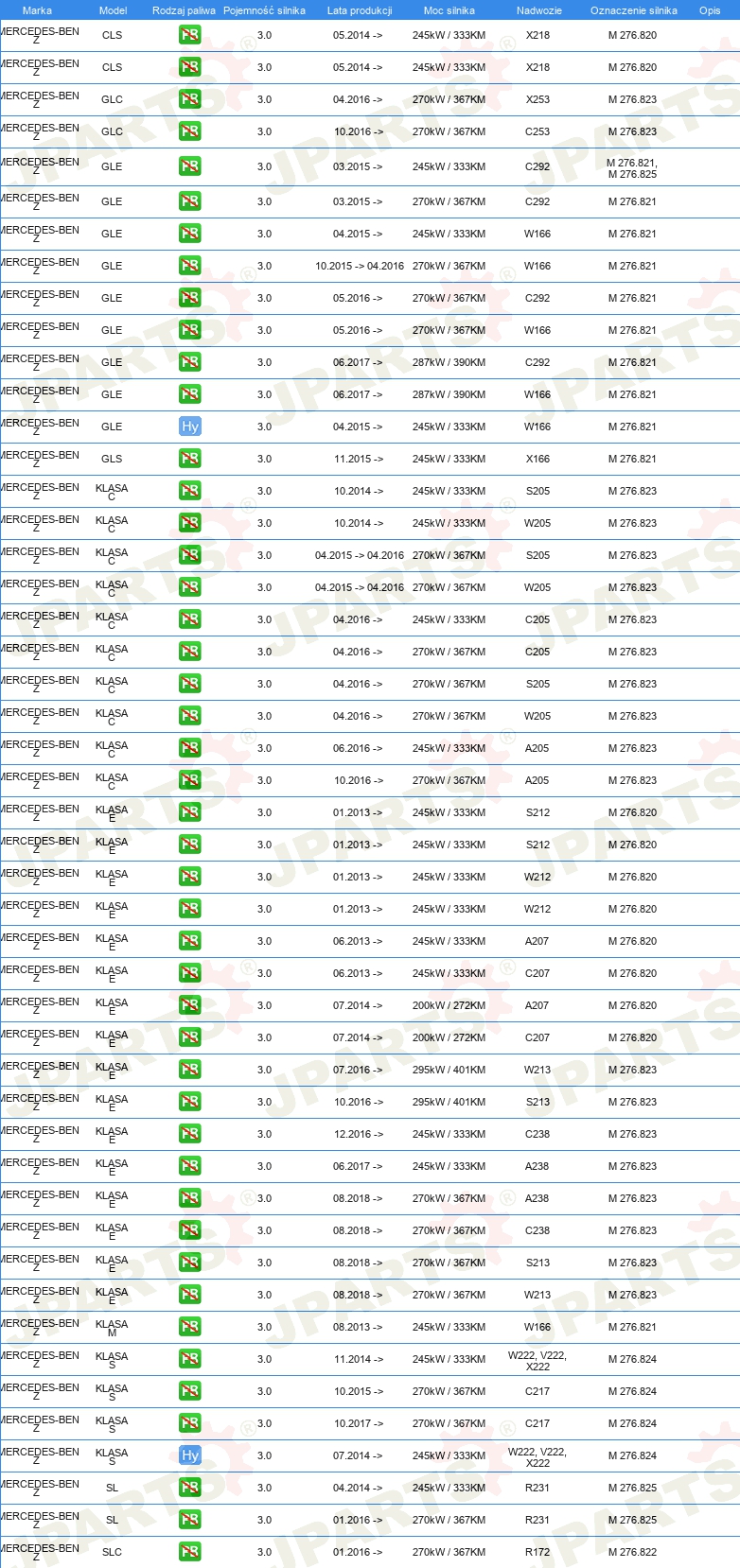This screenshot has height=1568, width=740.
Task: Click the Model column header
Action: [113, 10]
